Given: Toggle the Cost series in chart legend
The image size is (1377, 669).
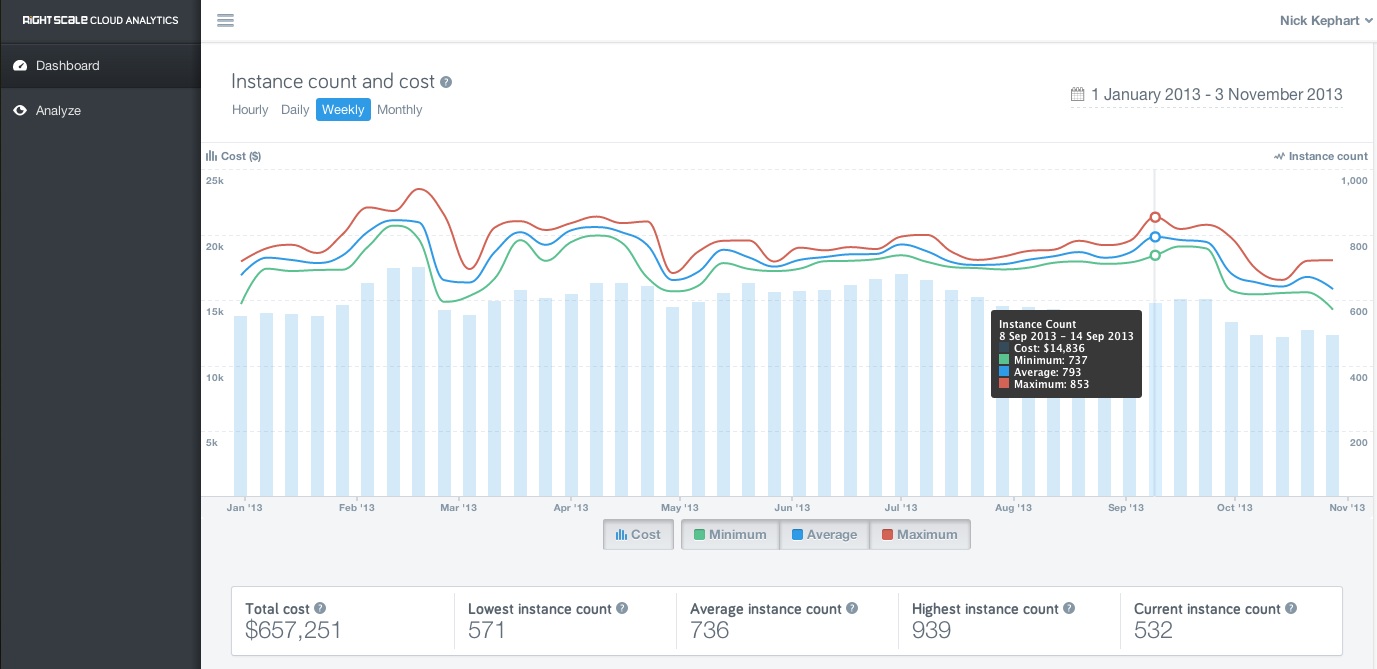Looking at the screenshot, I should pos(638,534).
